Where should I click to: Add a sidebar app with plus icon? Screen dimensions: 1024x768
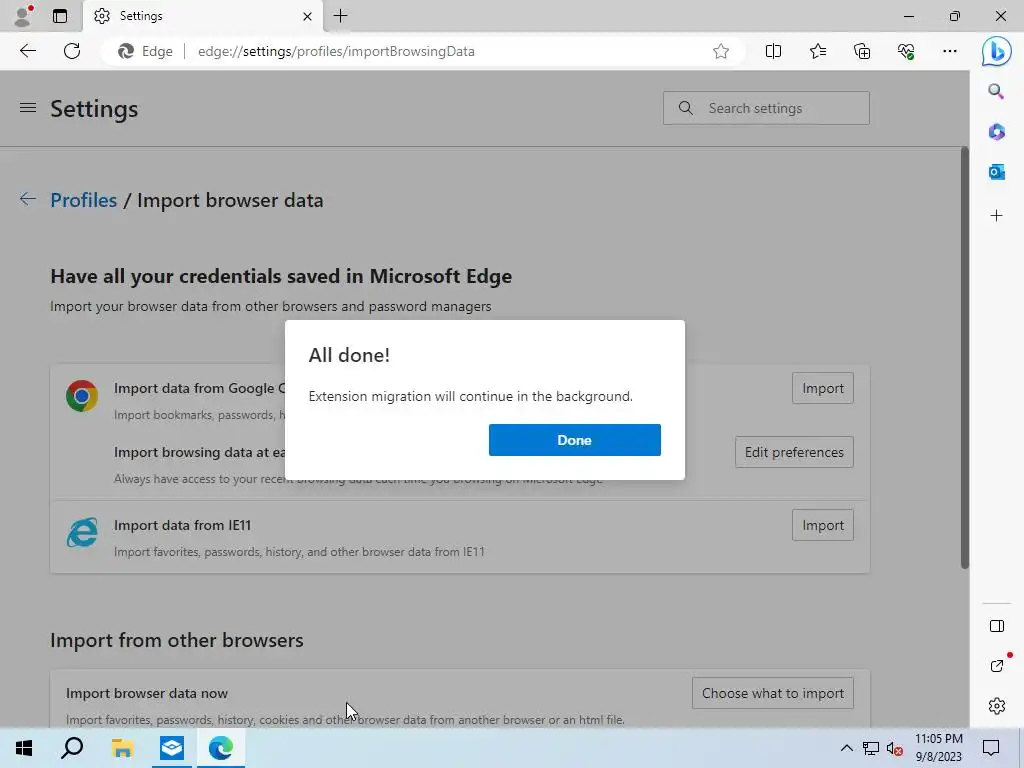pyautogui.click(x=996, y=216)
